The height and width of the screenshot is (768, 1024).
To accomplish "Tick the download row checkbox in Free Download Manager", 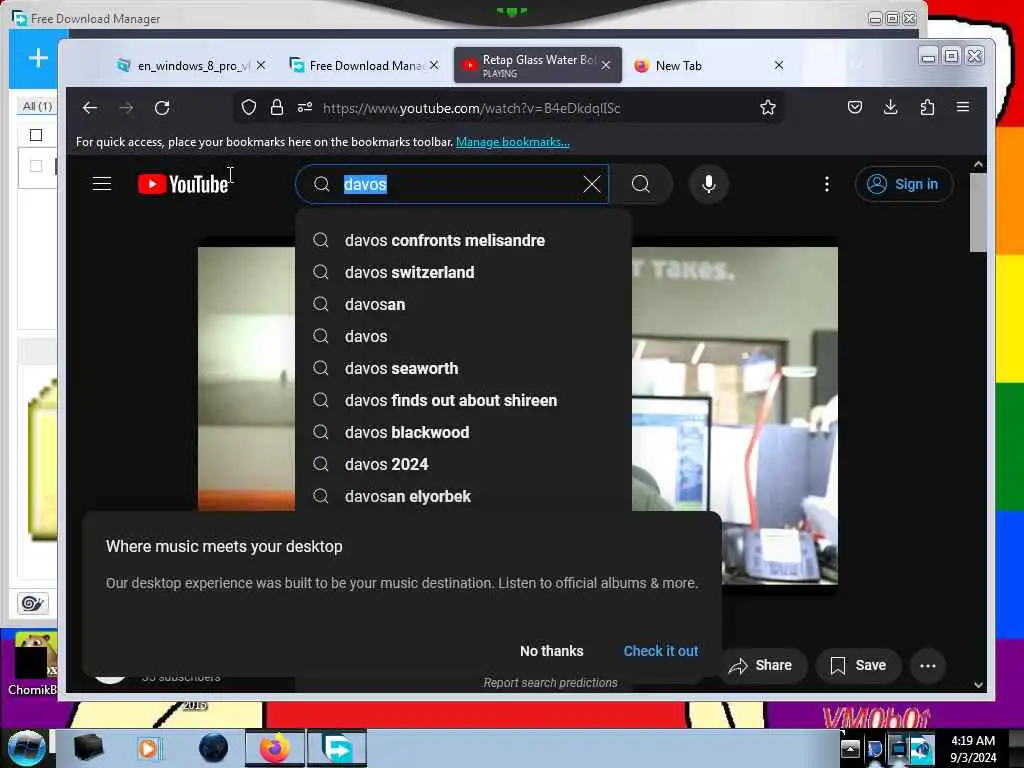I will 36,166.
